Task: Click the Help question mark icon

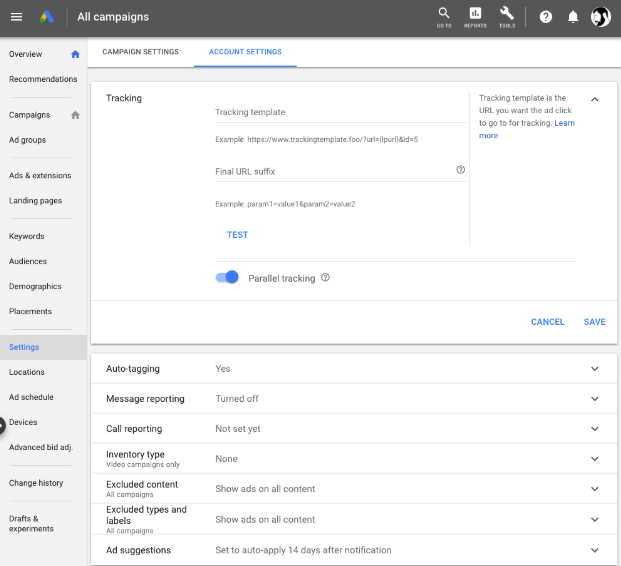Action: click(x=546, y=17)
